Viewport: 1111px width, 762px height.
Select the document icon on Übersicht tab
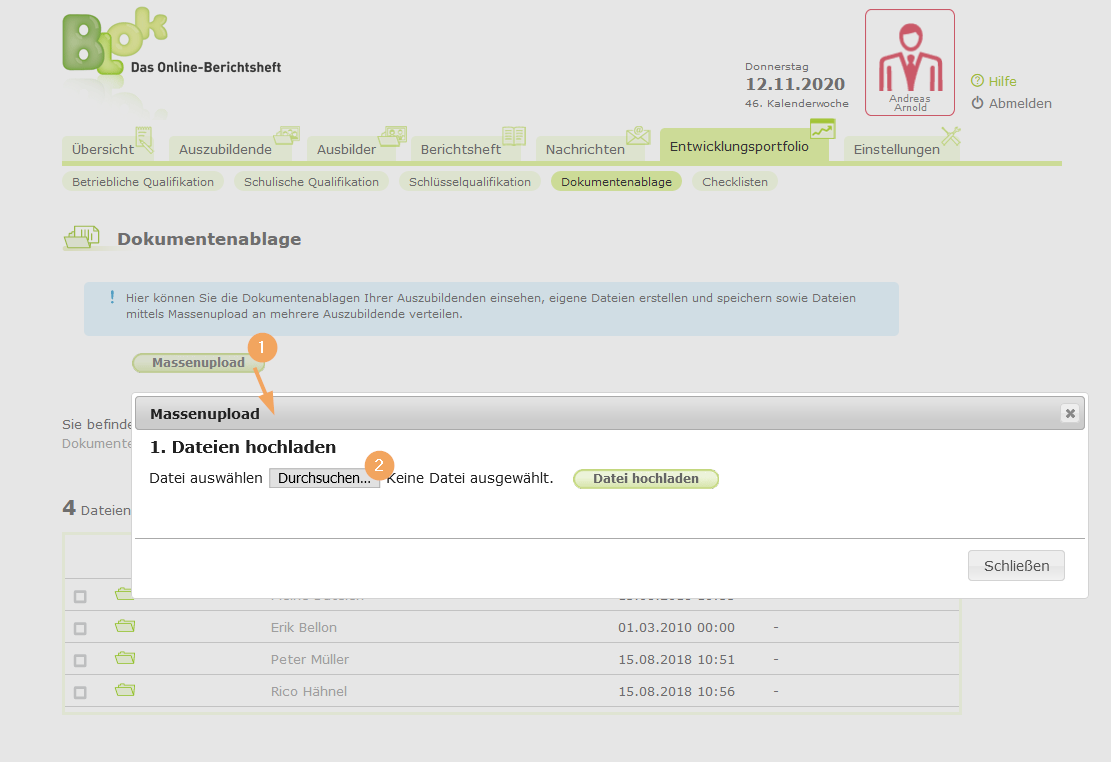coord(143,135)
